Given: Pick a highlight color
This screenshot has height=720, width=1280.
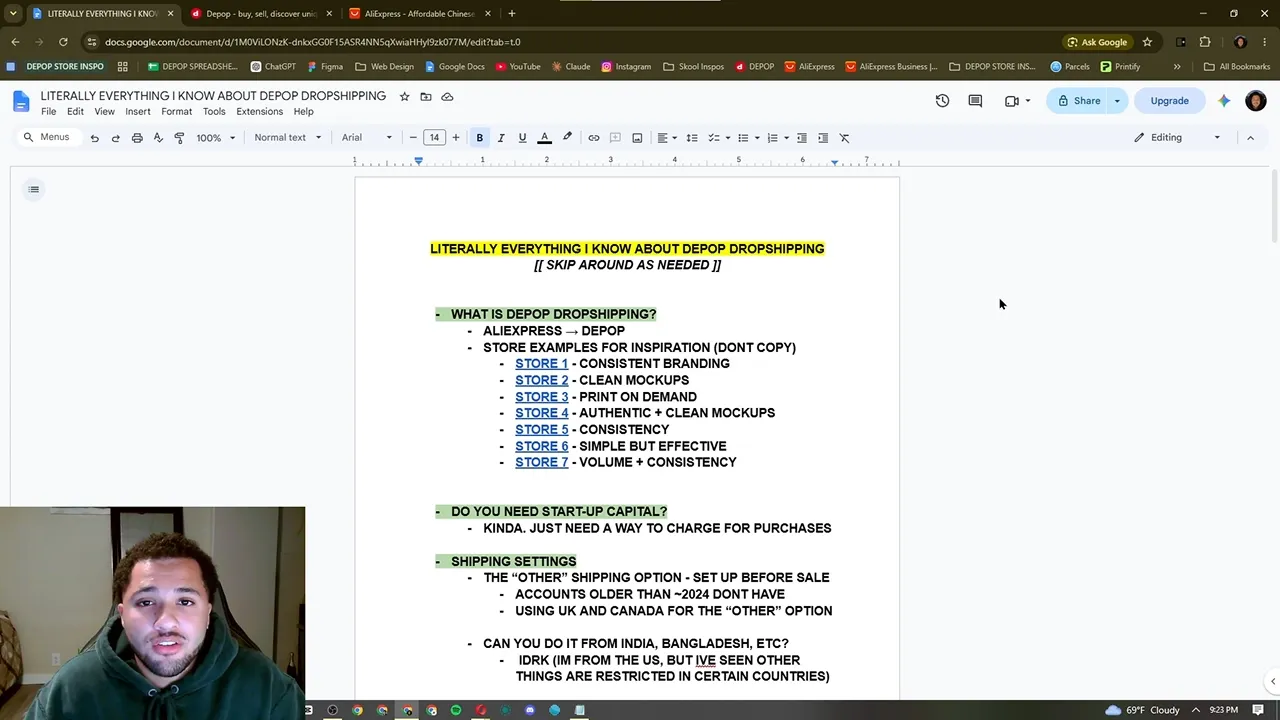Looking at the screenshot, I should click(x=567, y=138).
